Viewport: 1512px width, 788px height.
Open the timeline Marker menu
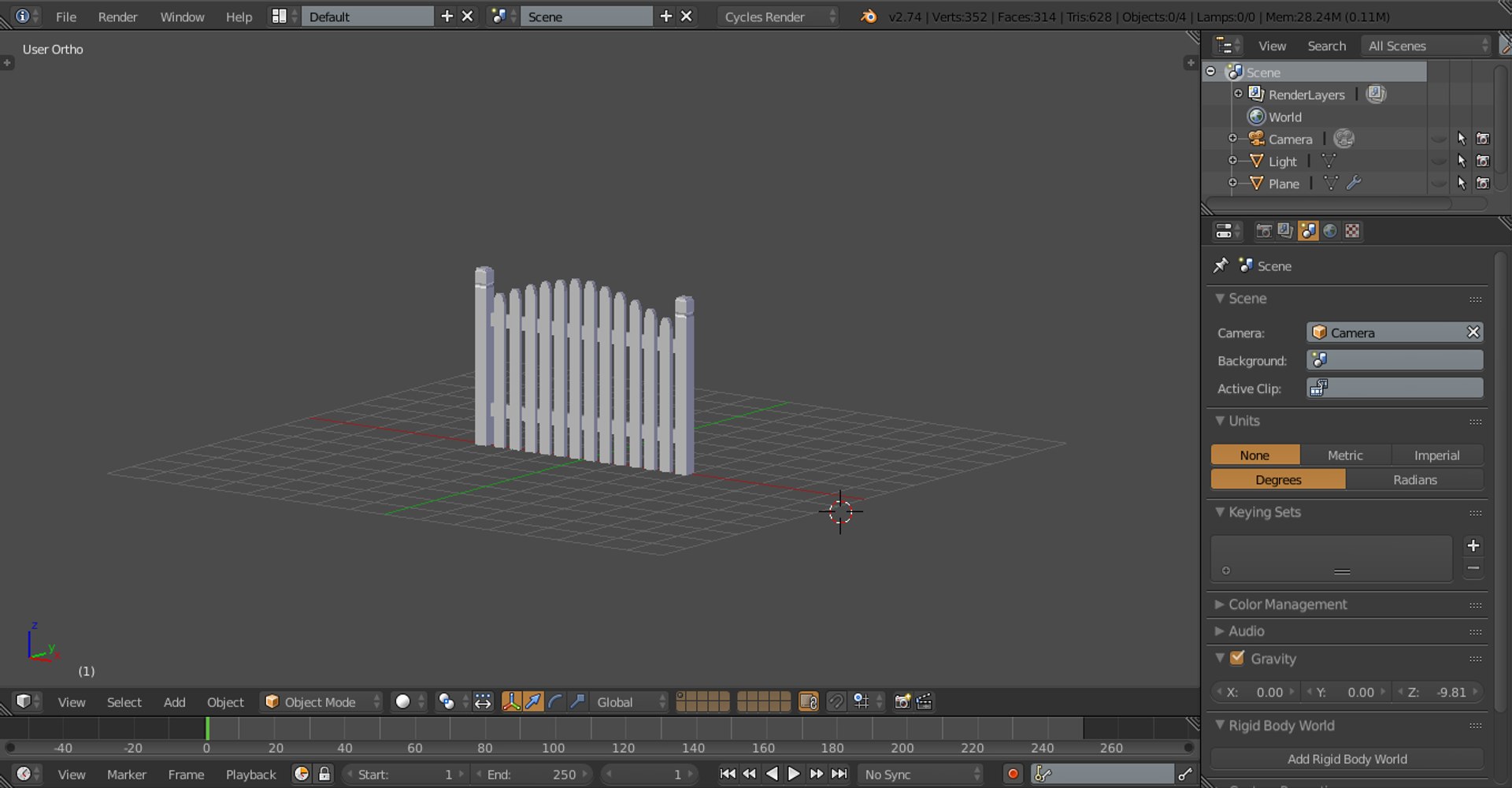[127, 775]
